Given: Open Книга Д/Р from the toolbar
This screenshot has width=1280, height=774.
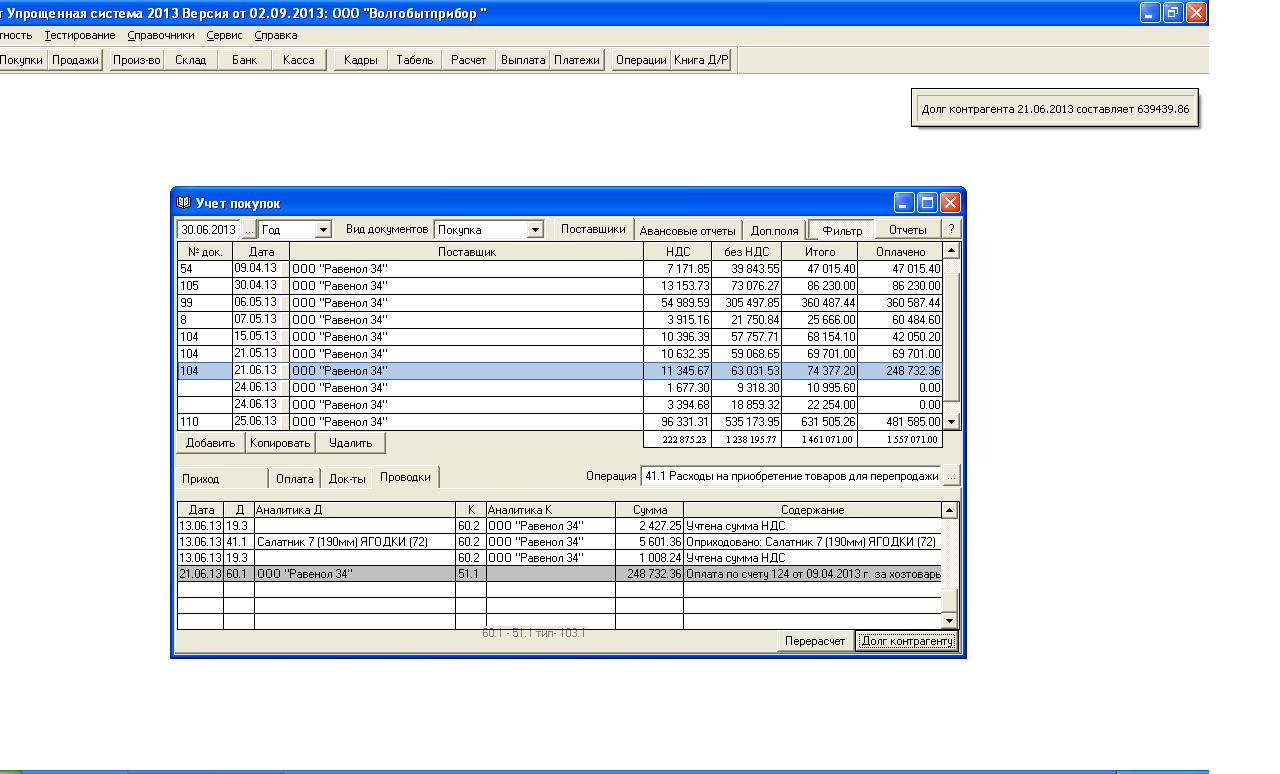Looking at the screenshot, I should pyautogui.click(x=701, y=60).
